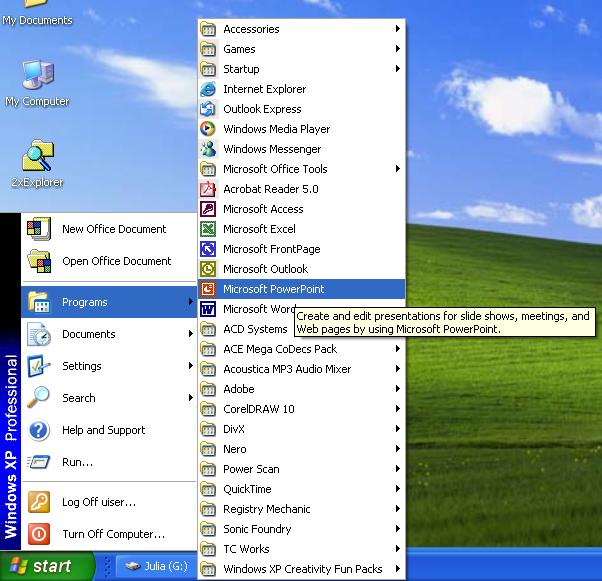Expand the Nero submenu arrow
This screenshot has height=581, width=602.
[x=398, y=449]
